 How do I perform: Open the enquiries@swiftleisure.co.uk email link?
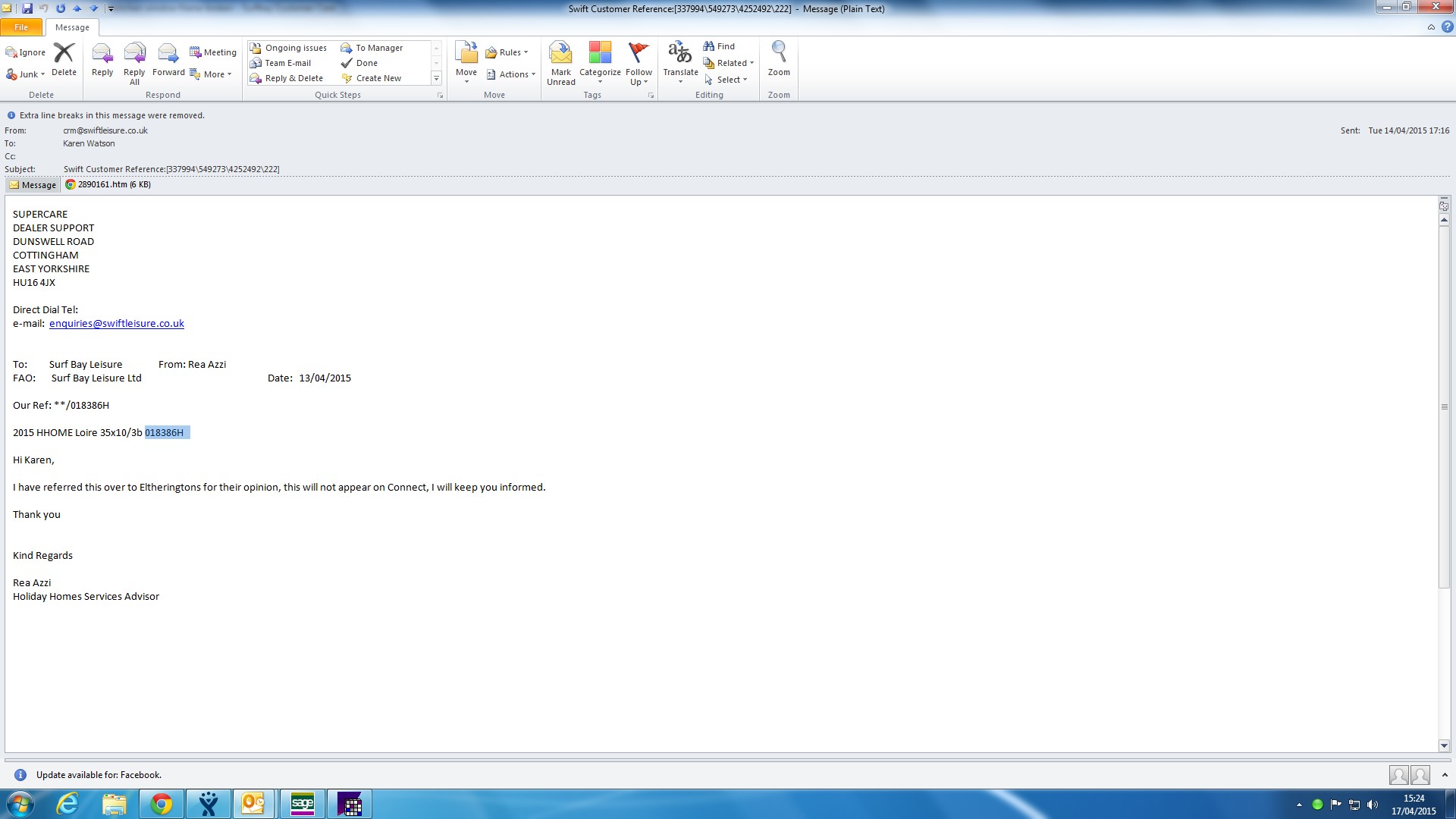(x=117, y=323)
